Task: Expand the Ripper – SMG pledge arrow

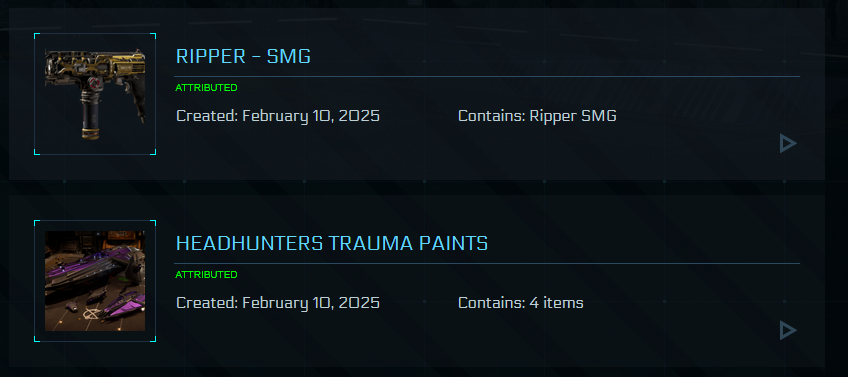Action: click(788, 143)
